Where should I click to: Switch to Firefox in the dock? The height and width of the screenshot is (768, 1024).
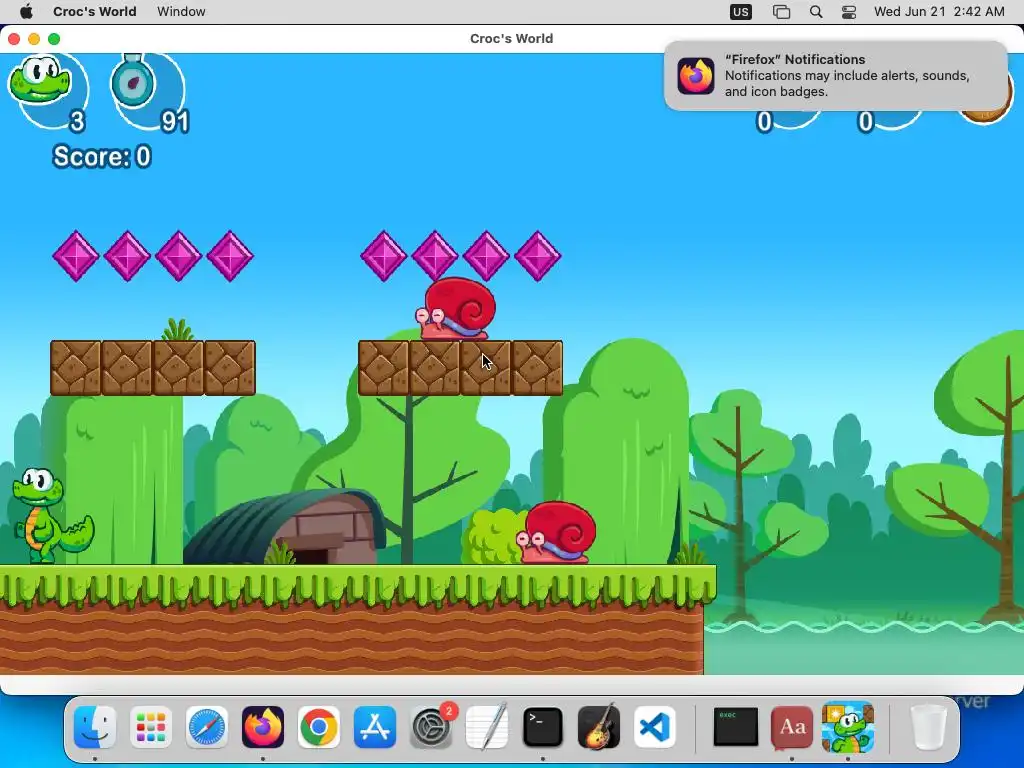(263, 726)
